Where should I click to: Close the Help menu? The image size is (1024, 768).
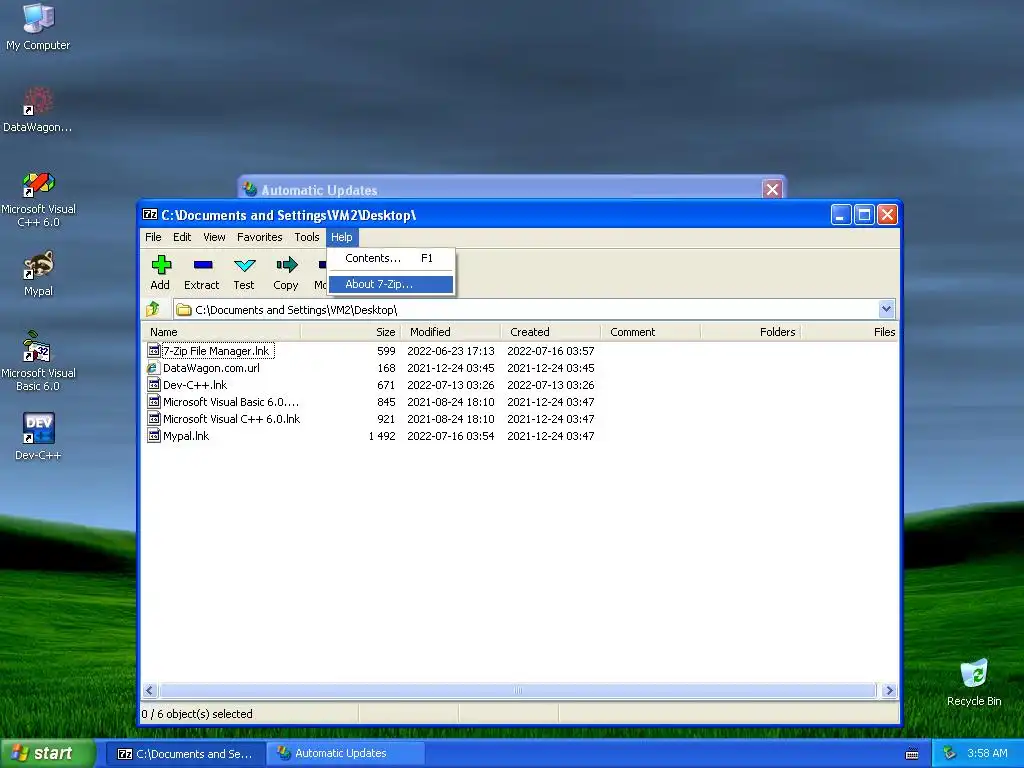342,237
